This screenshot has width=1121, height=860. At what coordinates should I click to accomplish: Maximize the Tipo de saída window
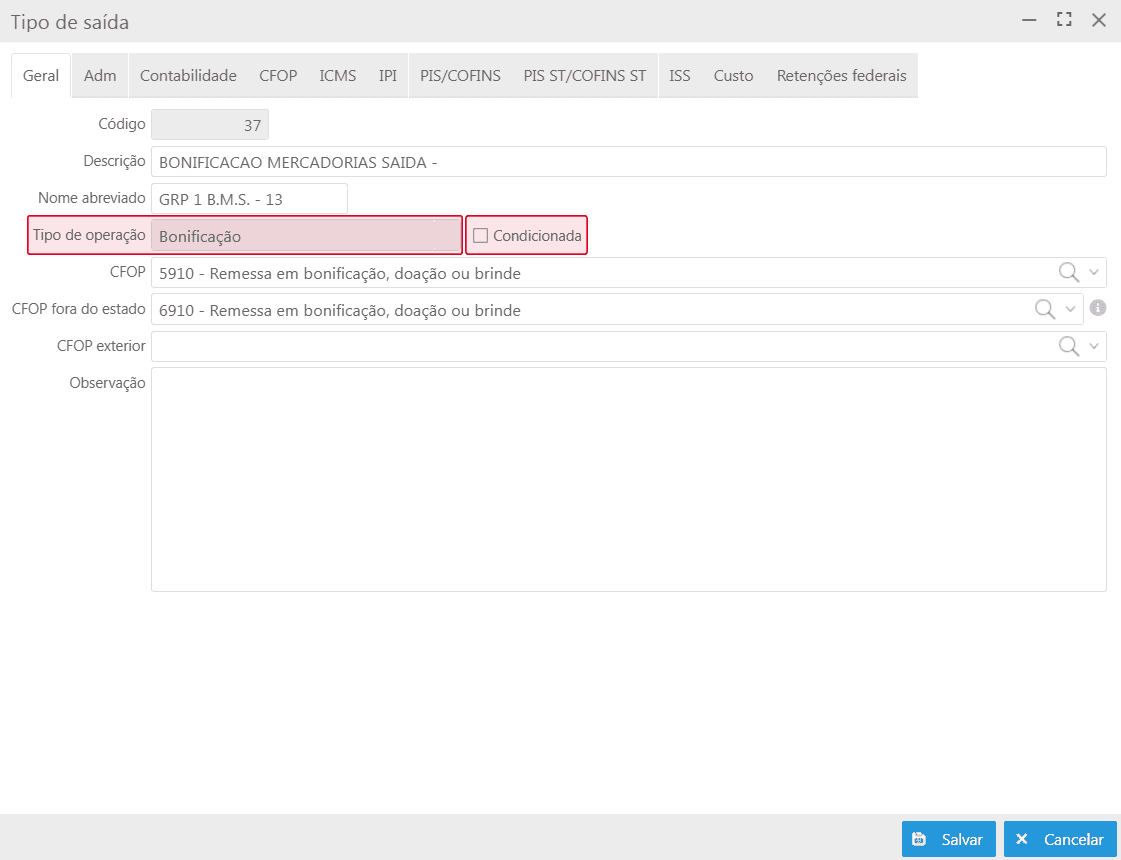point(1064,20)
